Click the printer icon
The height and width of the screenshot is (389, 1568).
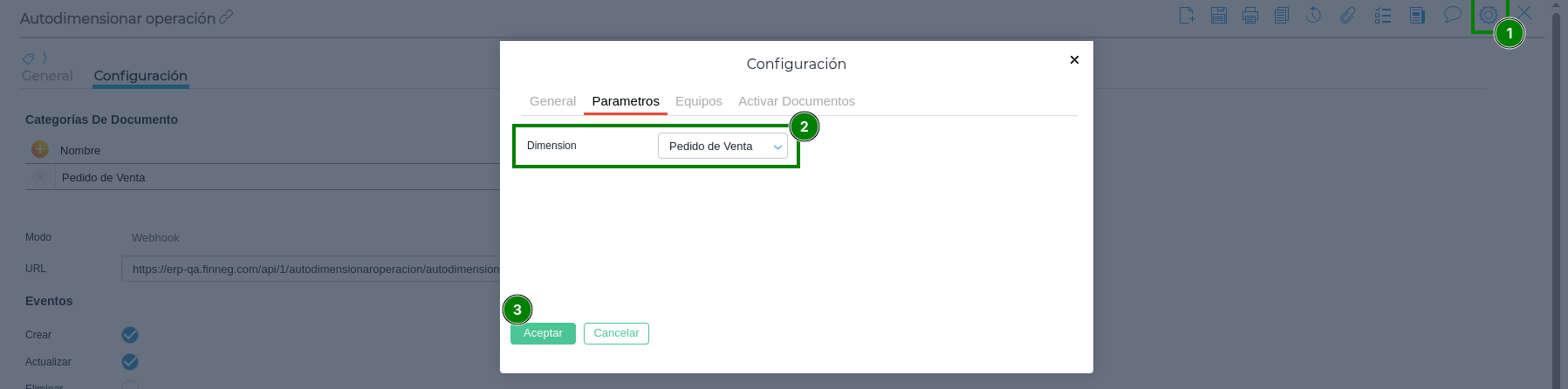pyautogui.click(x=1250, y=15)
